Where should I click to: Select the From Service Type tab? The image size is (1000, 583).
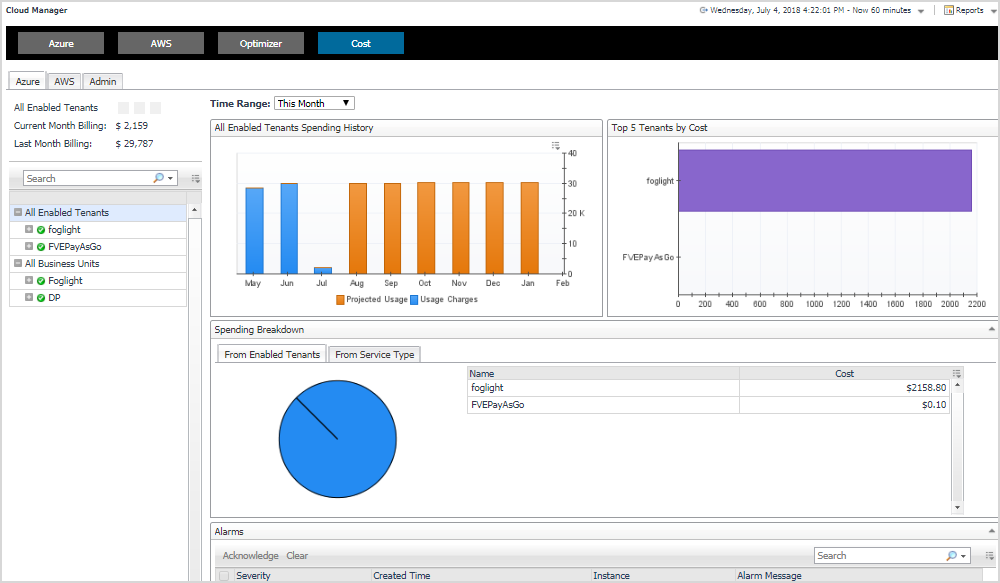pyautogui.click(x=374, y=355)
